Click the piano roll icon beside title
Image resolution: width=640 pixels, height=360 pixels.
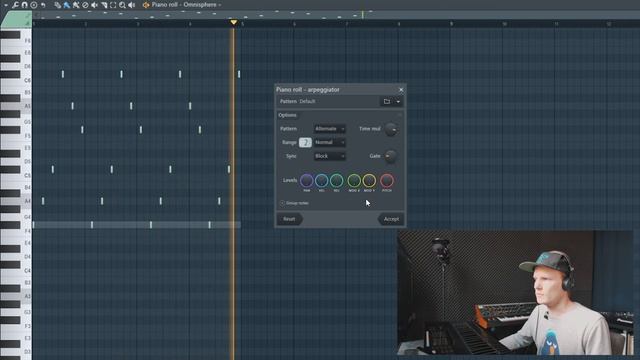pos(146,5)
